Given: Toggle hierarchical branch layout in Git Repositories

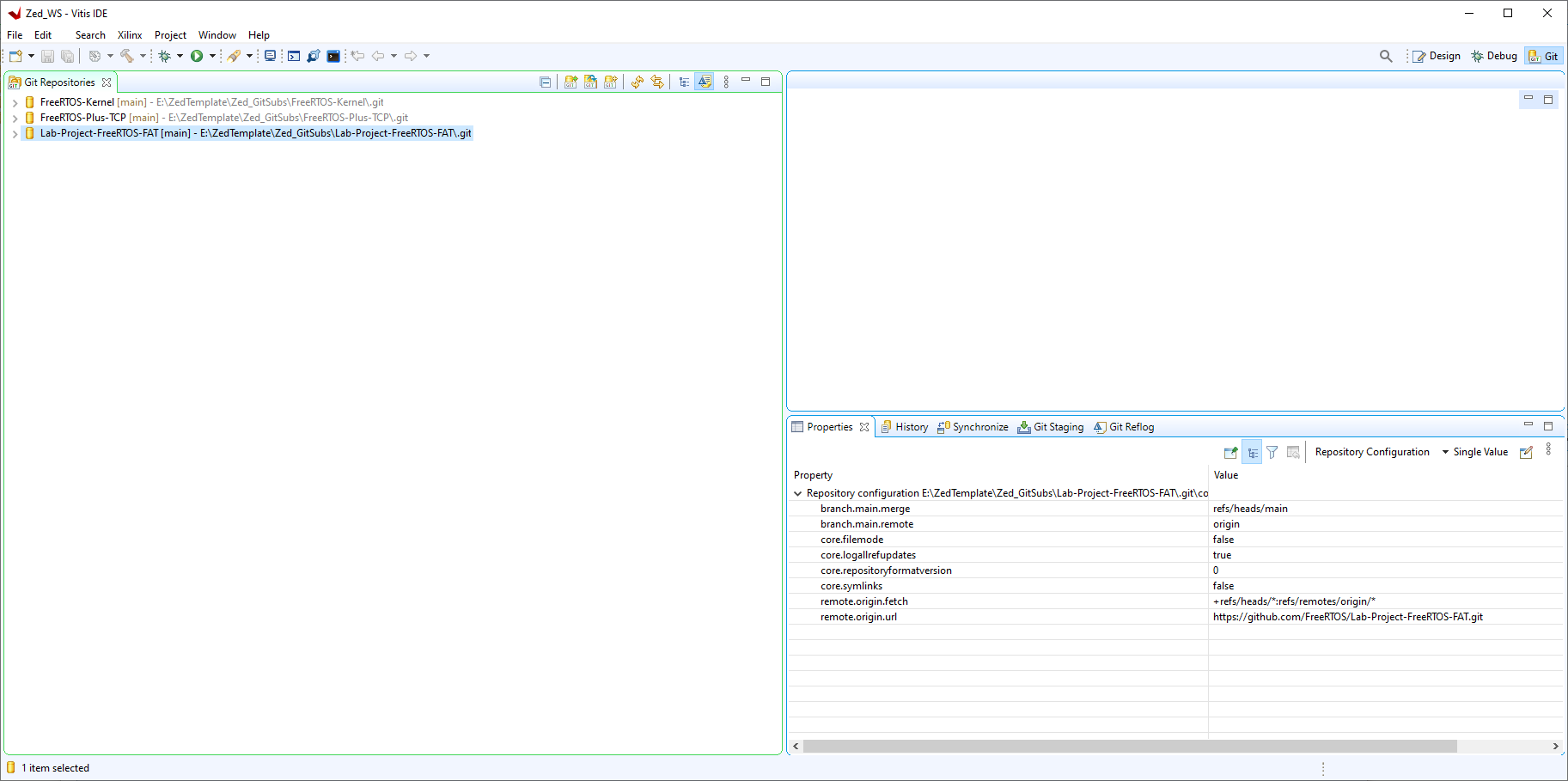Looking at the screenshot, I should pos(684,82).
